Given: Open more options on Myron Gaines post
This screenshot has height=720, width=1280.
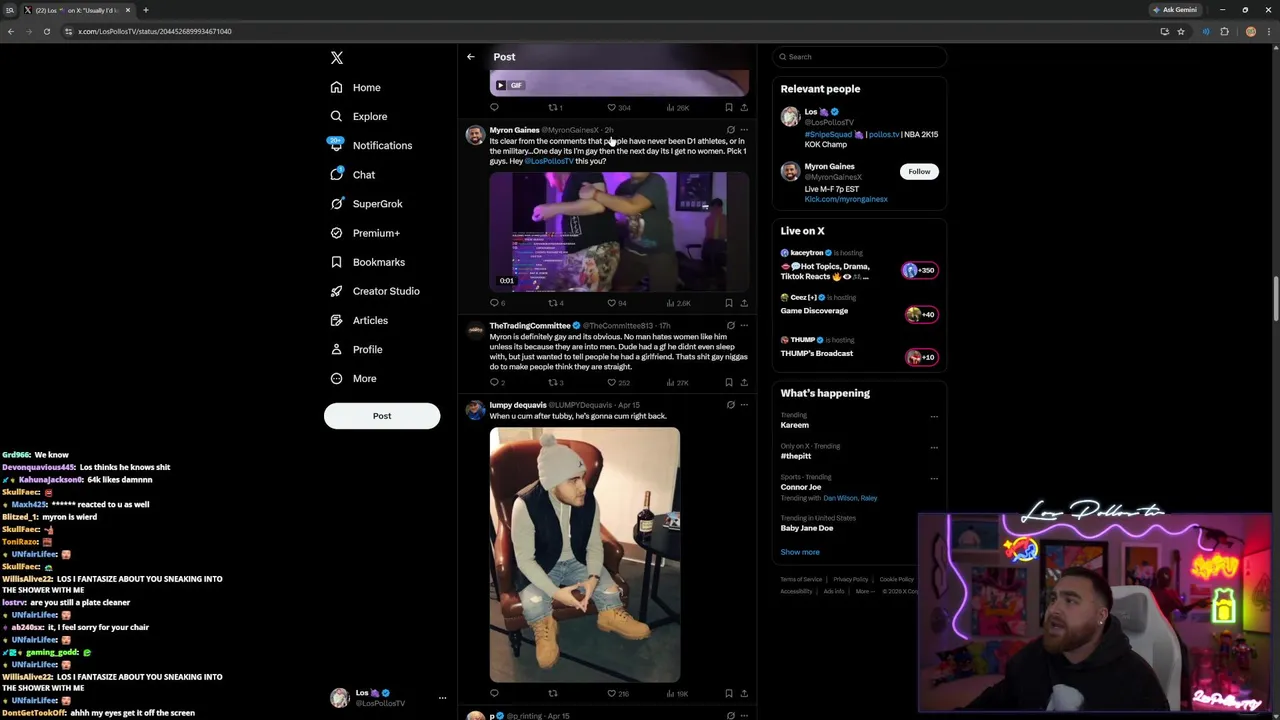Looking at the screenshot, I should [744, 130].
